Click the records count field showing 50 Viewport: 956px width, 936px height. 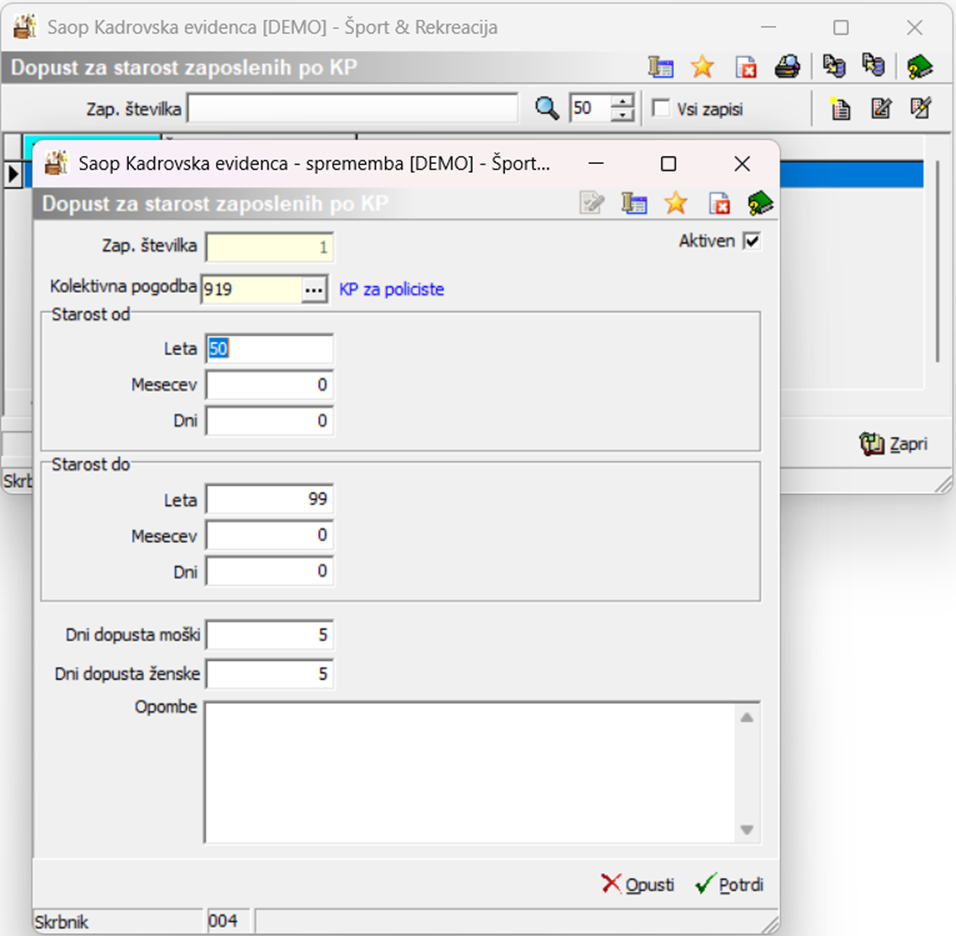(591, 109)
